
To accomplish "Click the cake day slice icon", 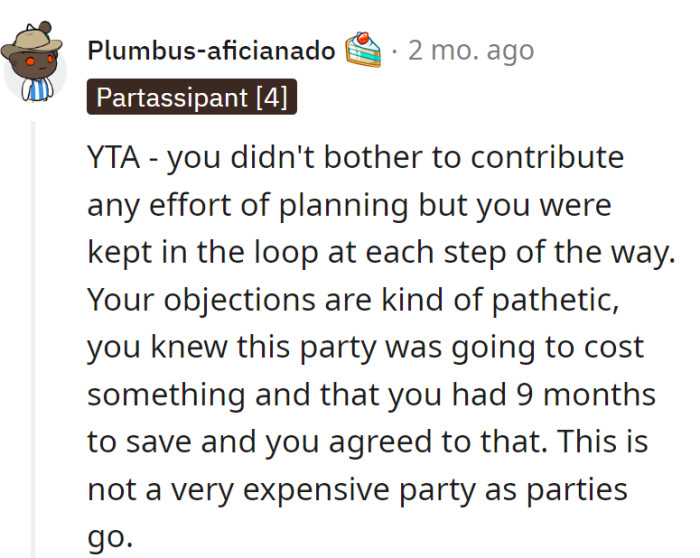I will pos(364,49).
